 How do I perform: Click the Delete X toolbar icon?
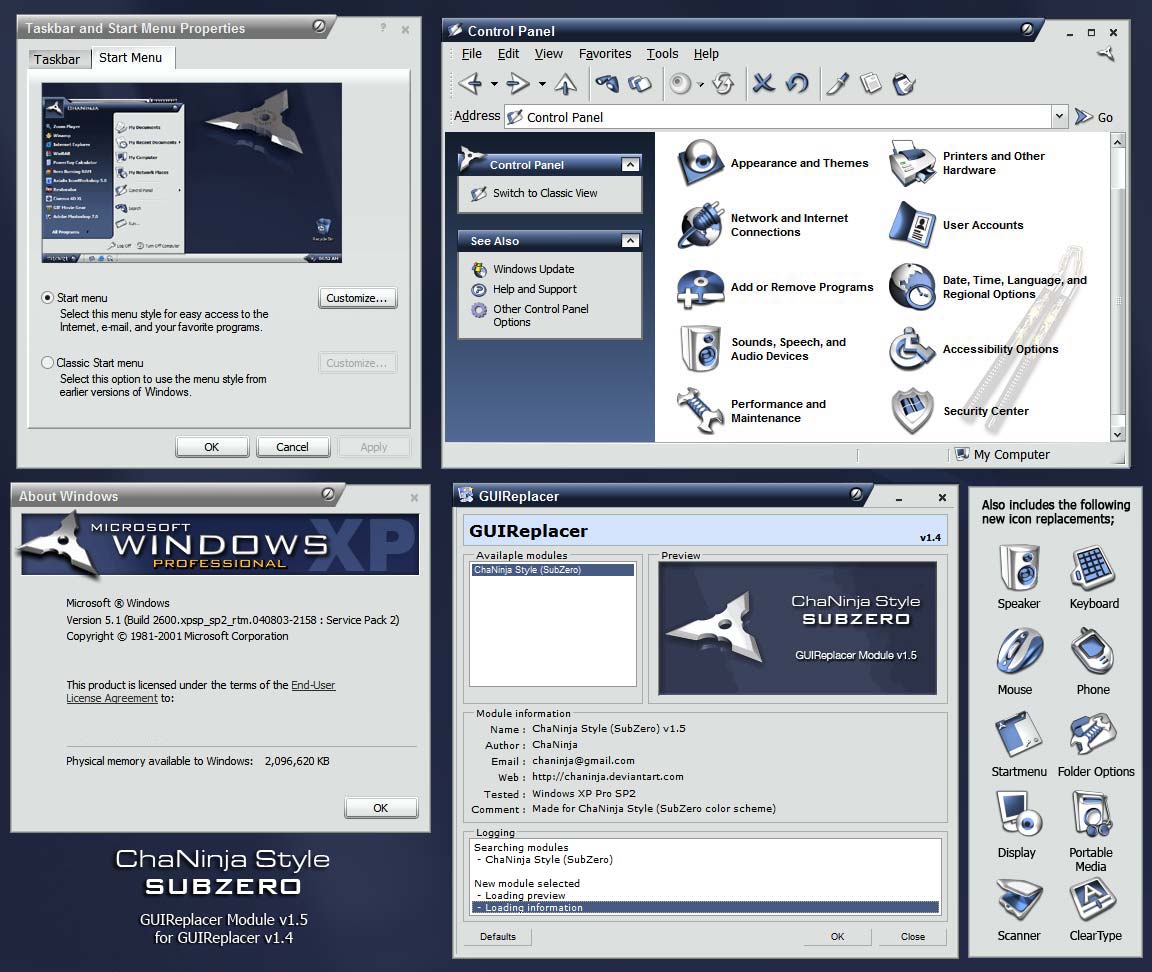[x=763, y=83]
